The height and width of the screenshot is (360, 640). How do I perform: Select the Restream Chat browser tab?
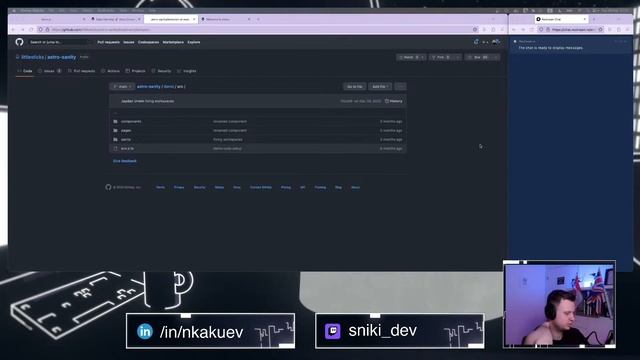tap(562, 19)
